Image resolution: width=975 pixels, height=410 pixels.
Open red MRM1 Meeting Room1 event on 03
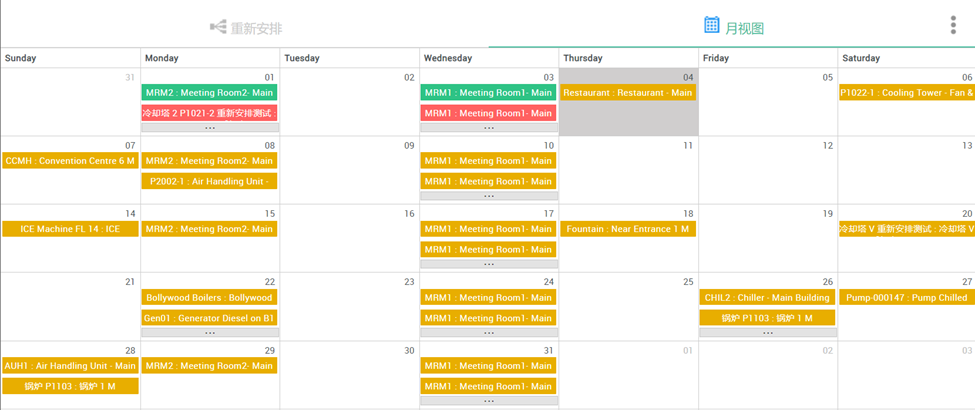[488, 113]
